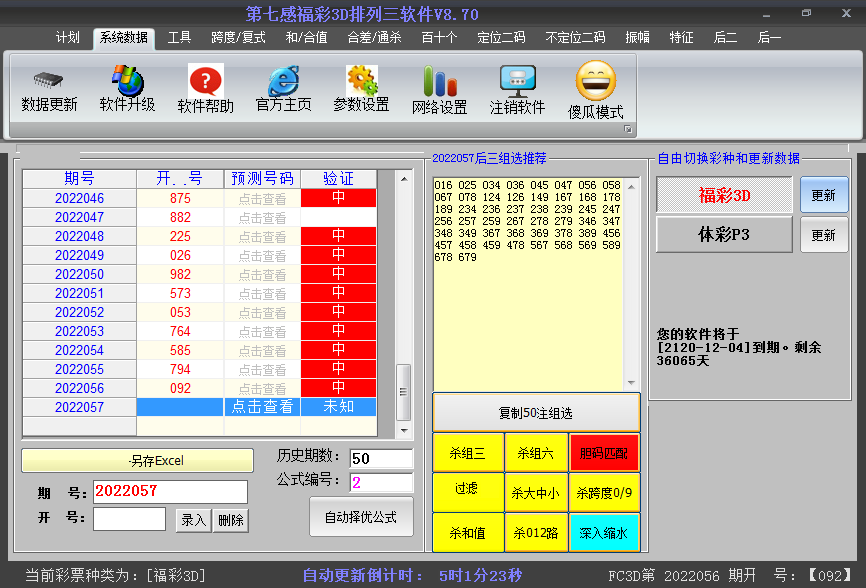Expand ribbon group launcher arrow

[x=628, y=129]
